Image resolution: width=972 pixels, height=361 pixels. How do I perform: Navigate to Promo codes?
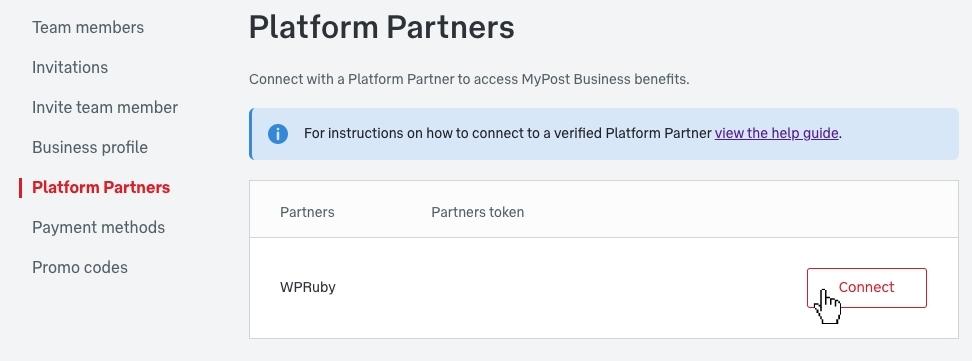(80, 267)
